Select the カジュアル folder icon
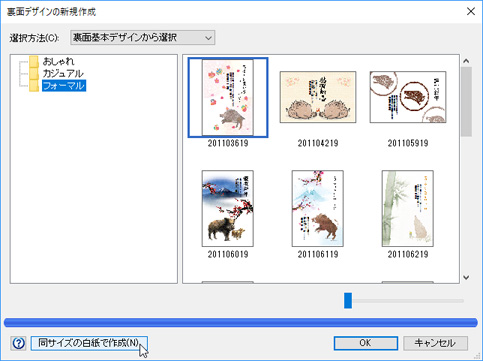483x361 pixels. (34, 73)
